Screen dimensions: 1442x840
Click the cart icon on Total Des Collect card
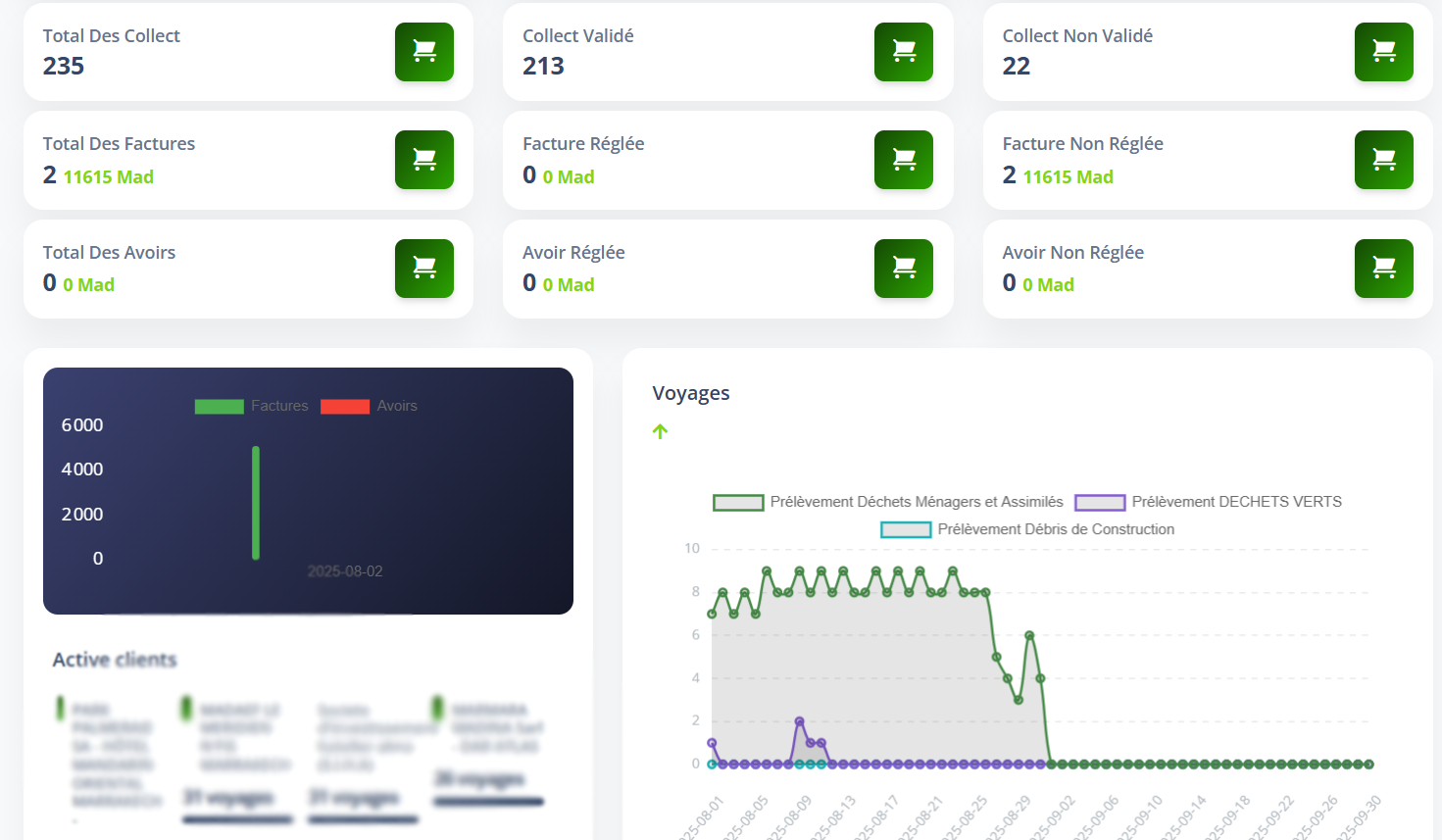(x=423, y=52)
